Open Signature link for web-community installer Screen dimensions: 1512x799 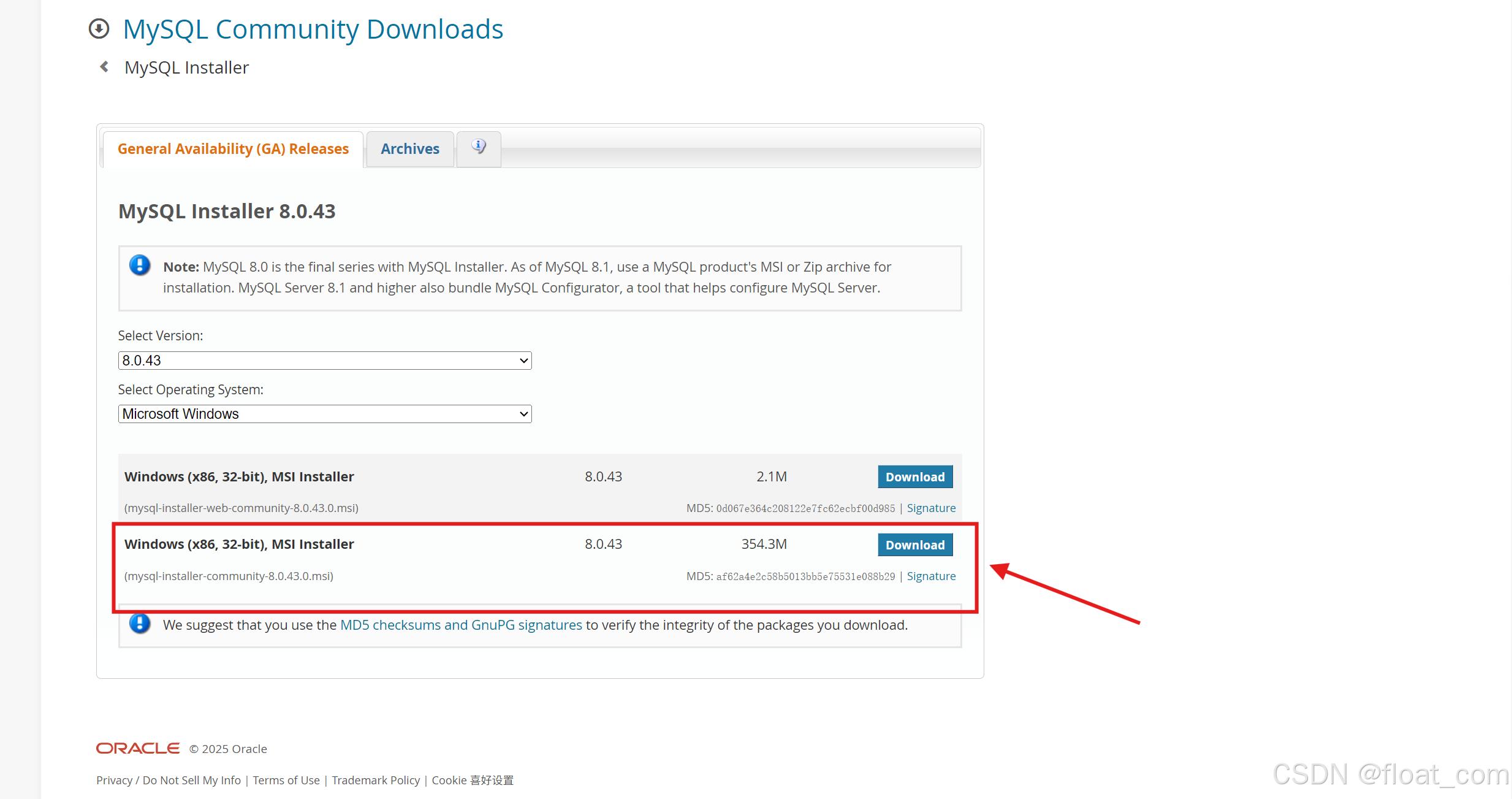931,508
